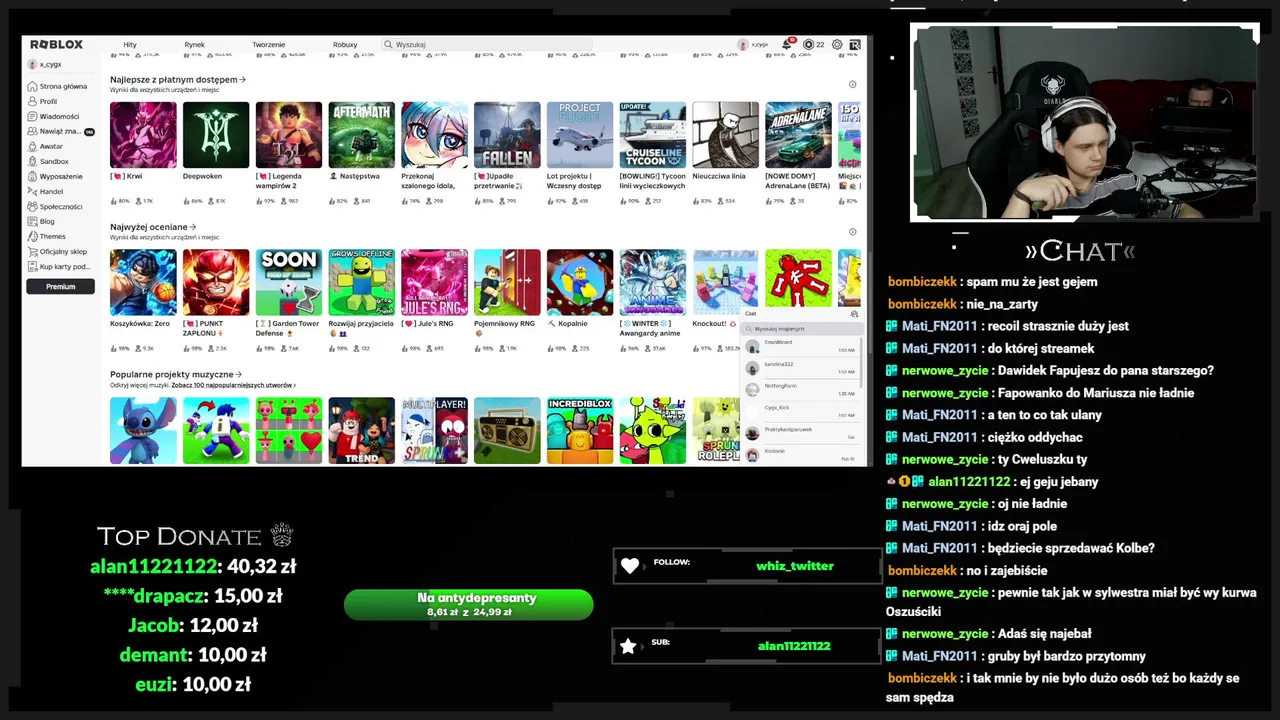Expand the Najlepsze z płatnym dostępem section
The image size is (1280, 720).
(177, 79)
